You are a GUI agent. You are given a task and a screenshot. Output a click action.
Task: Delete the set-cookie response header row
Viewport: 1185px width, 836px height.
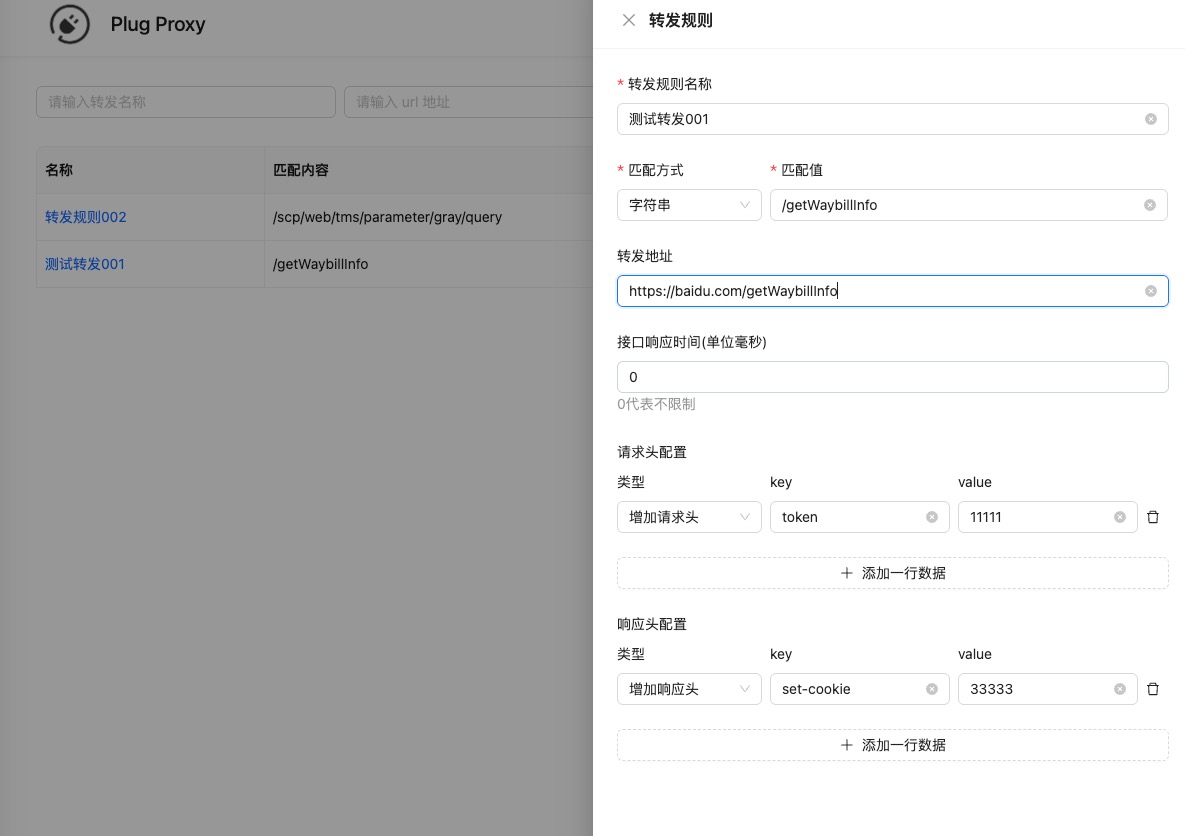pyautogui.click(x=1153, y=689)
